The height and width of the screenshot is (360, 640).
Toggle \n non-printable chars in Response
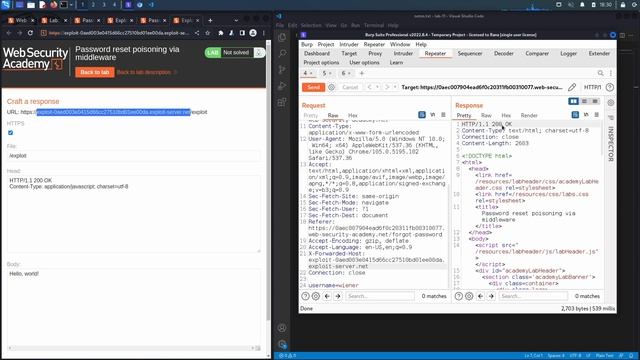586,115
